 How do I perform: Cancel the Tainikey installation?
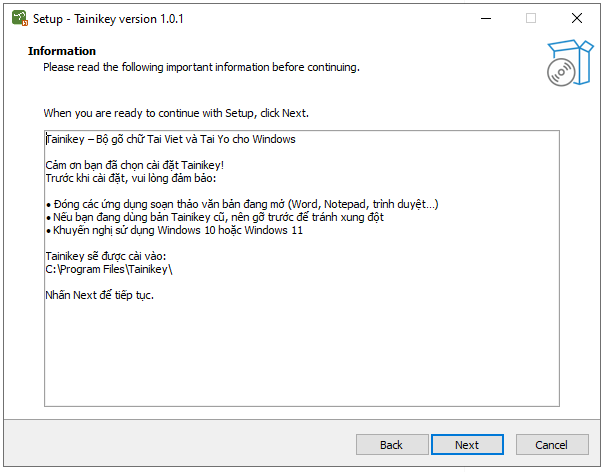pos(551,445)
